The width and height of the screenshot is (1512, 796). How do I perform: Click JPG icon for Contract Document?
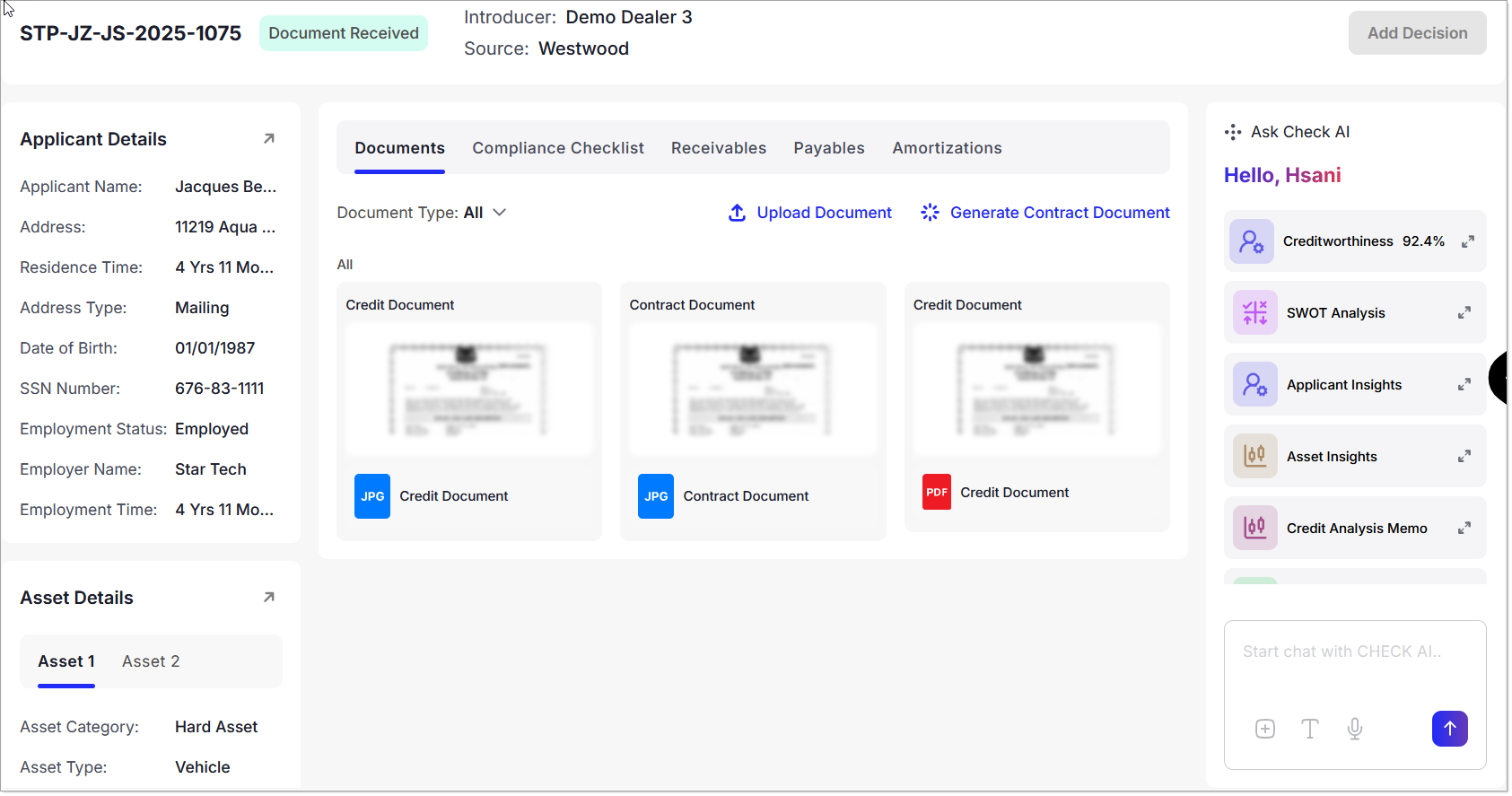656,496
